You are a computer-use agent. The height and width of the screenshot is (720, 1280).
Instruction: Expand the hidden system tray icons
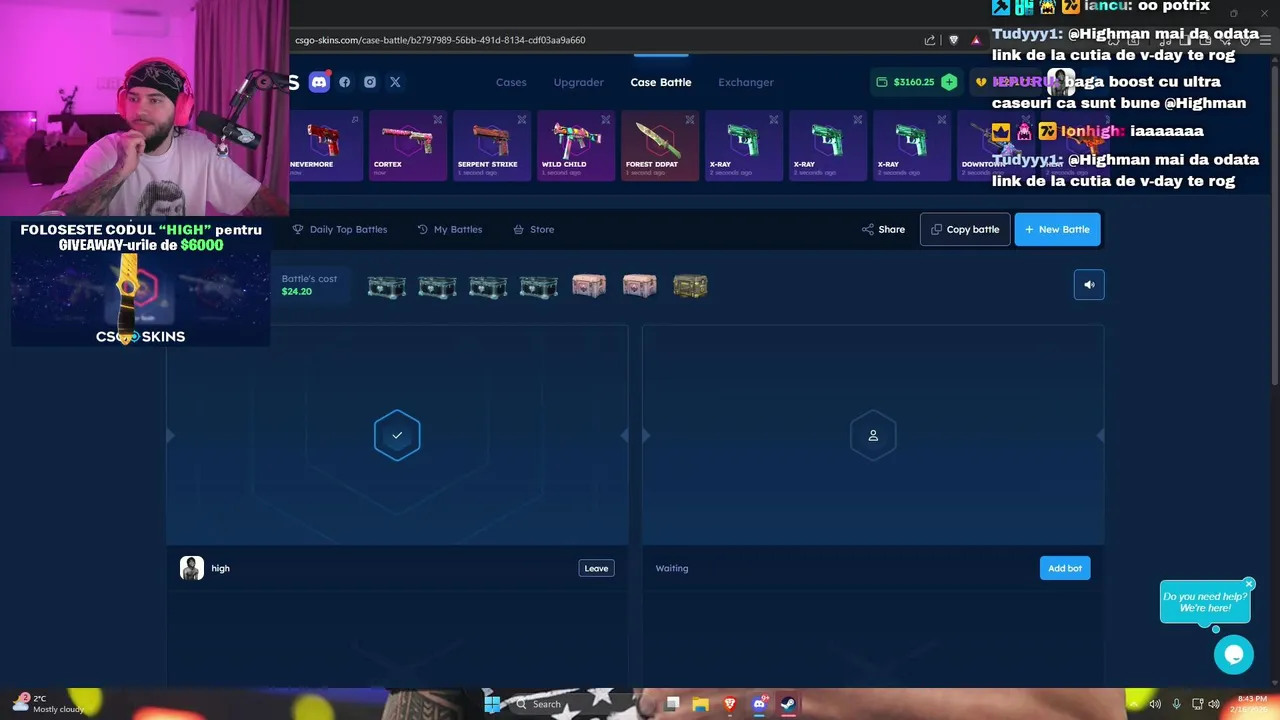point(1134,704)
